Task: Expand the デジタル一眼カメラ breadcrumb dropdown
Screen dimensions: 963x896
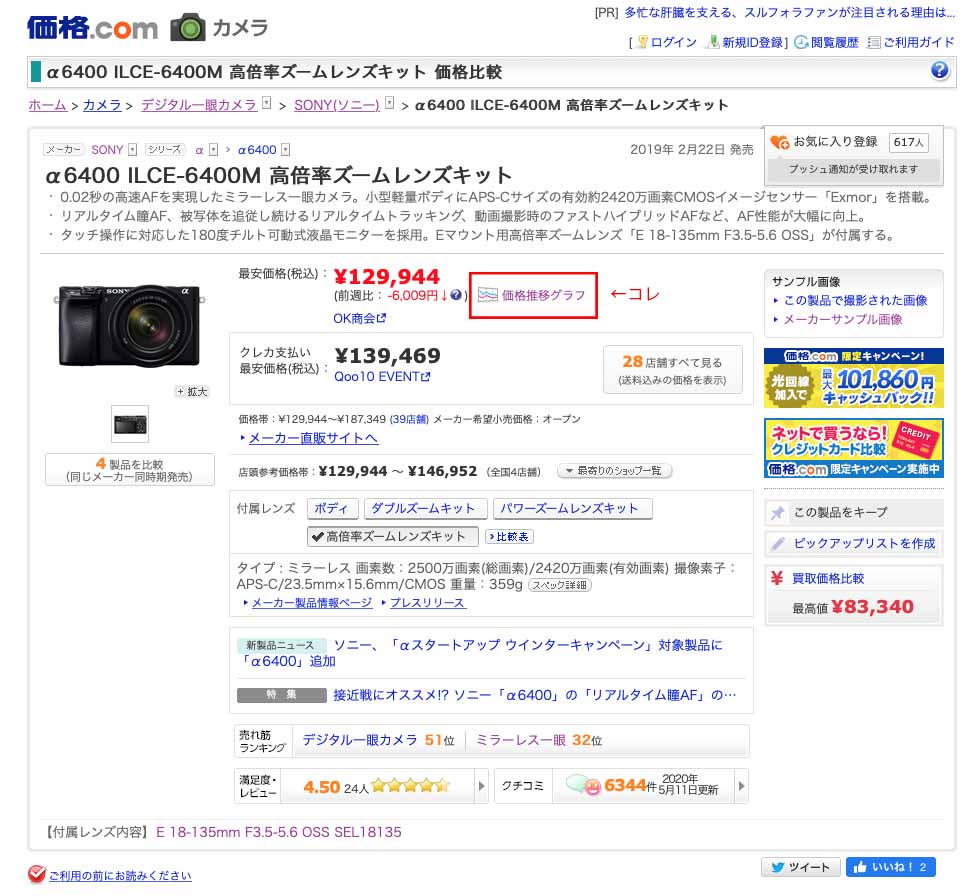Action: coord(267,103)
